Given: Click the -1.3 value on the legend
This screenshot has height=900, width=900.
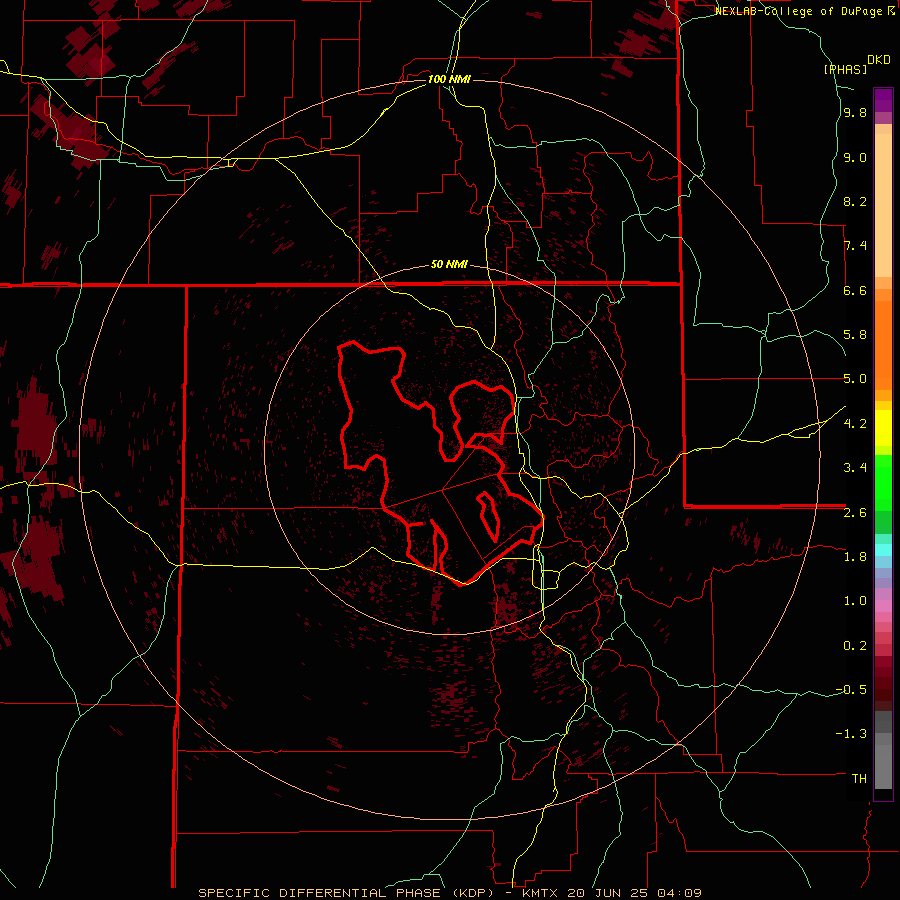Looking at the screenshot, I should 851,734.
